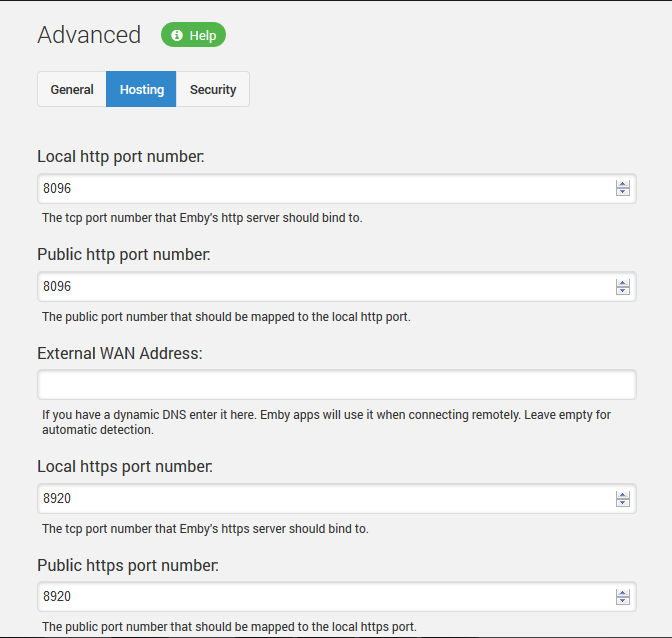Click the Advanced page heading
The image size is (672, 638).
89,35
